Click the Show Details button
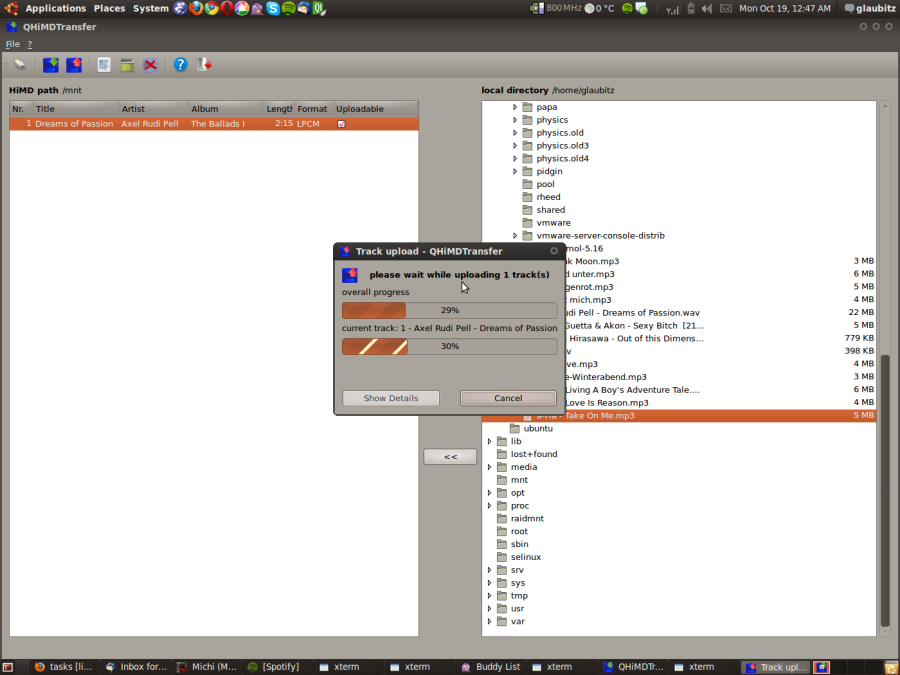The image size is (900, 675). [x=390, y=398]
